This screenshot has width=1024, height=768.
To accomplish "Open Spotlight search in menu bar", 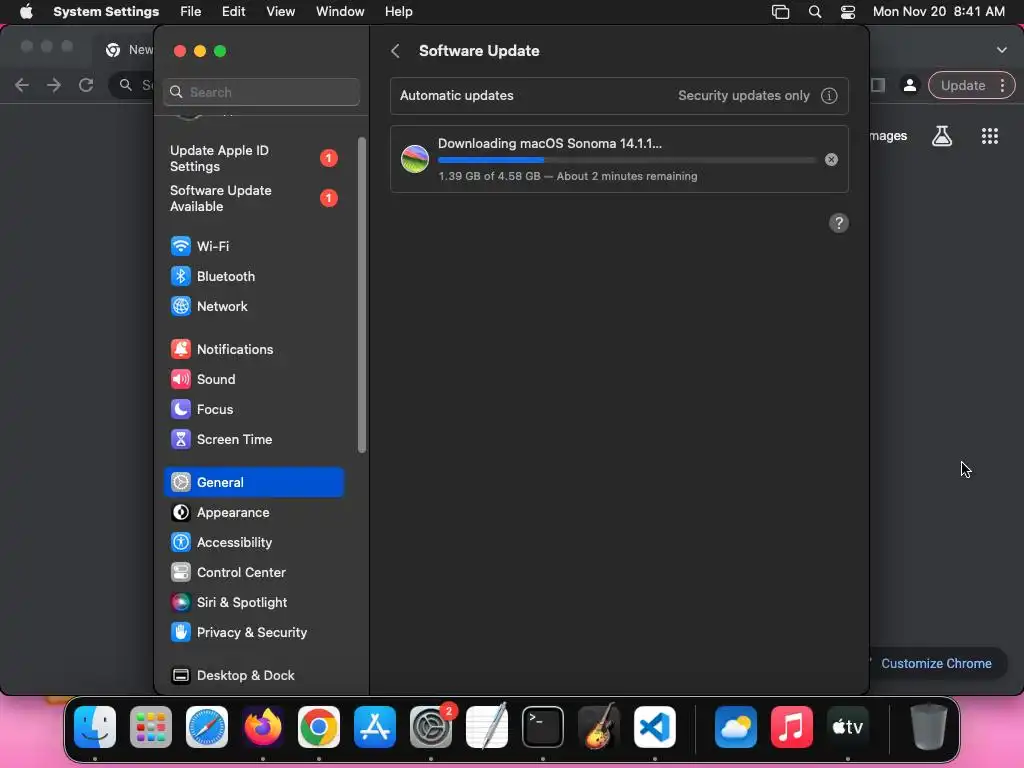I will (x=814, y=12).
